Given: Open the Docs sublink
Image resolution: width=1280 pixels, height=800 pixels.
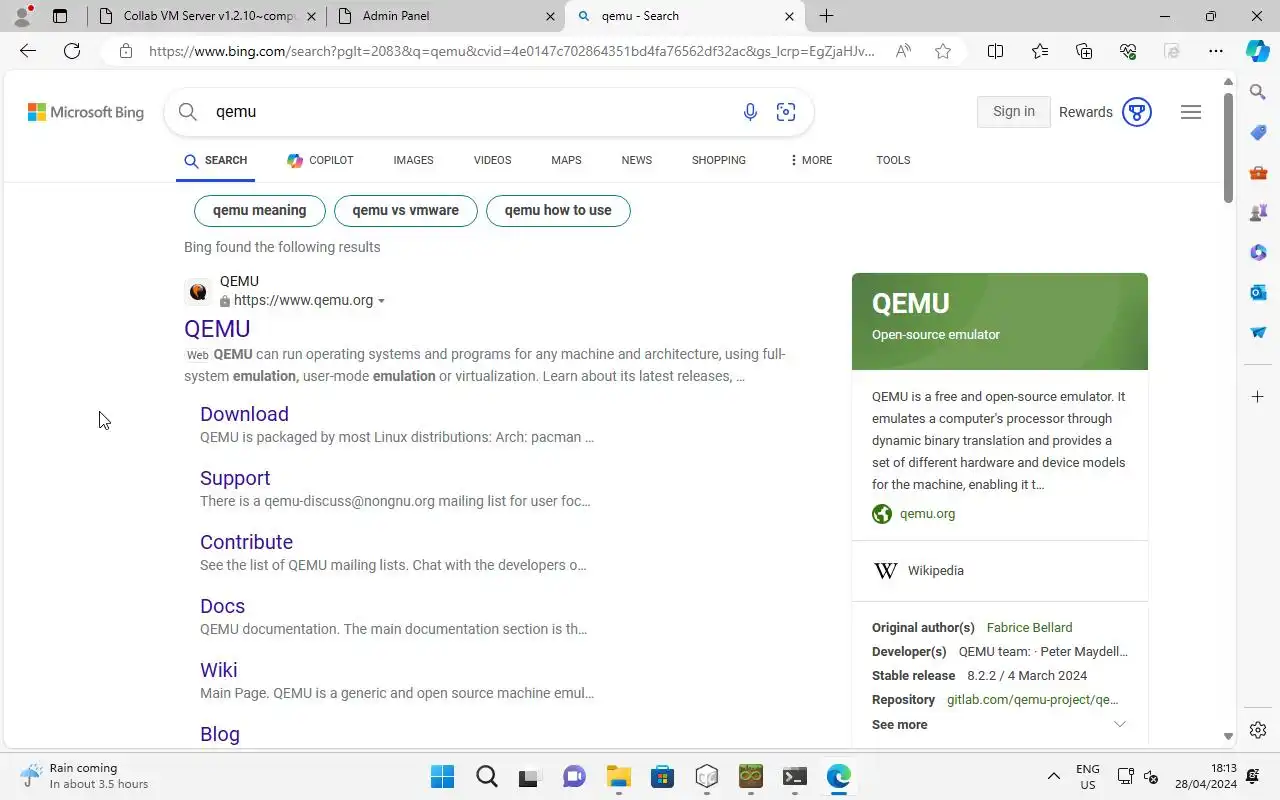Looking at the screenshot, I should point(222,606).
